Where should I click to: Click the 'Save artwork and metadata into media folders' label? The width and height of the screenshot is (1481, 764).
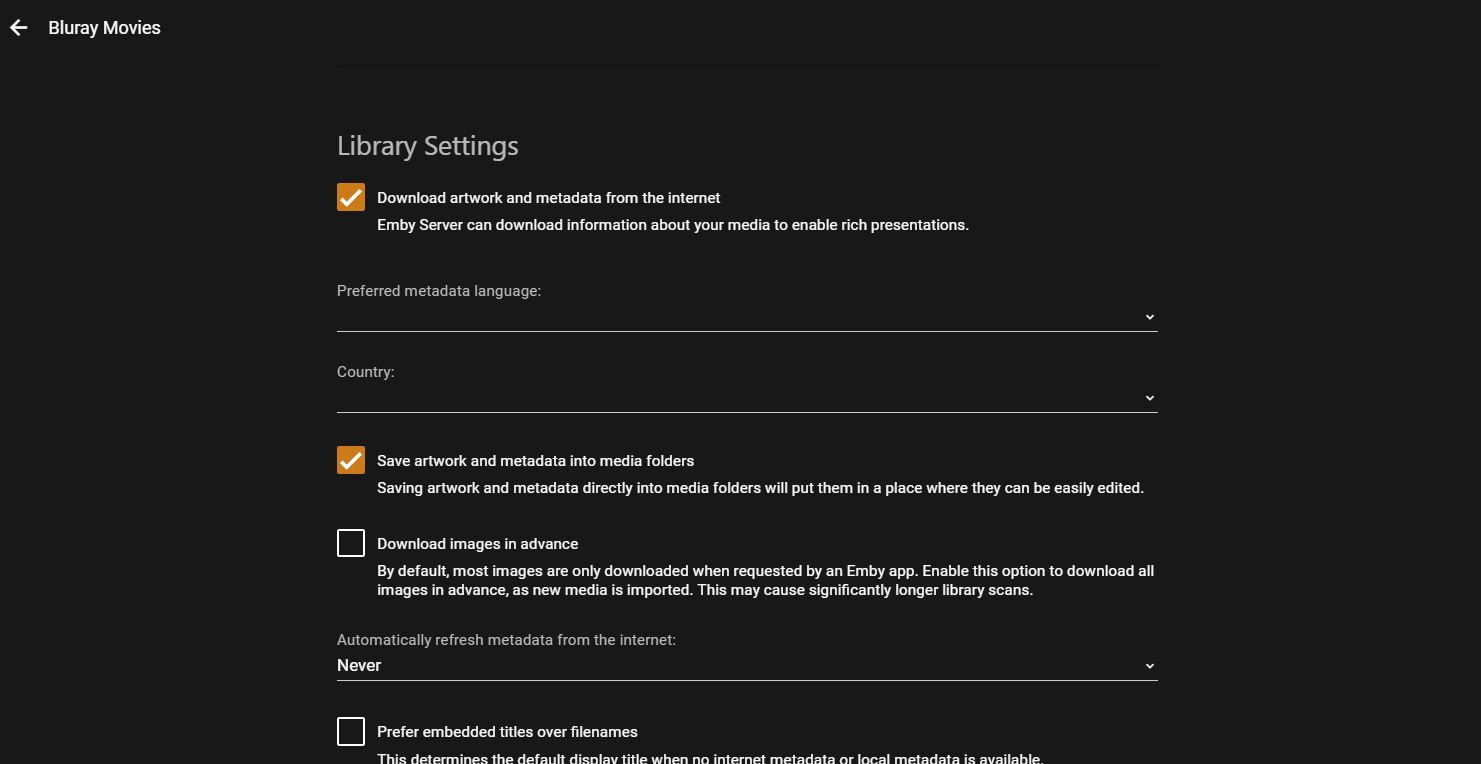[x=535, y=461]
